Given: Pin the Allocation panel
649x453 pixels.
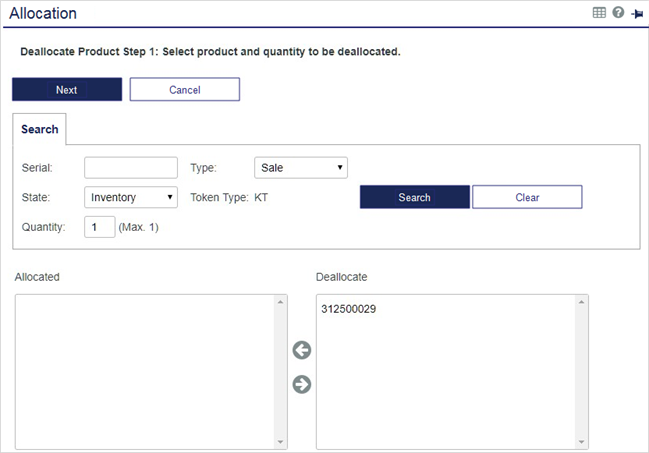Looking at the screenshot, I should [x=636, y=14].
